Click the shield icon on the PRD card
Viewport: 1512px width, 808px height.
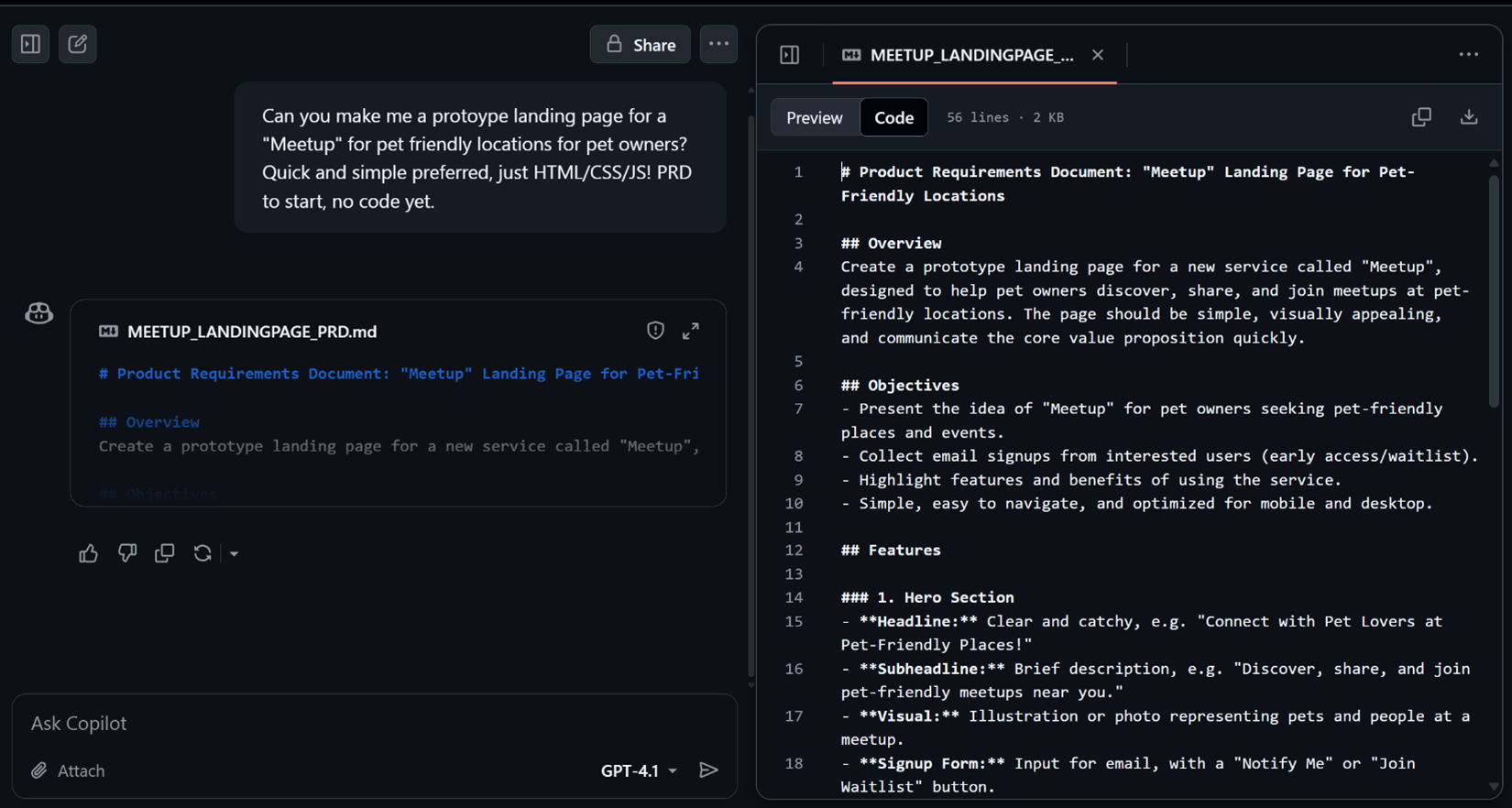coord(655,331)
